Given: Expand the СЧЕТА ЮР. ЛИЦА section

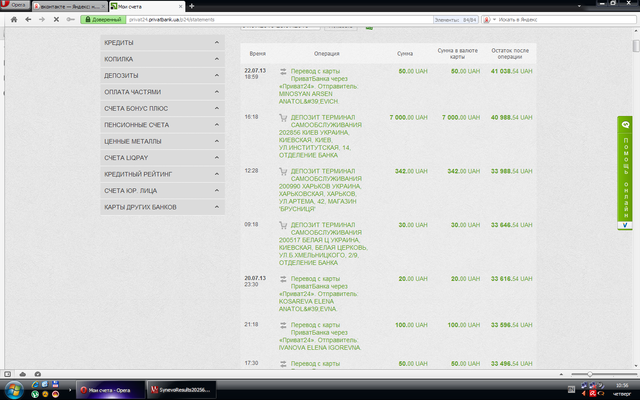Looking at the screenshot, I should click(x=162, y=191).
